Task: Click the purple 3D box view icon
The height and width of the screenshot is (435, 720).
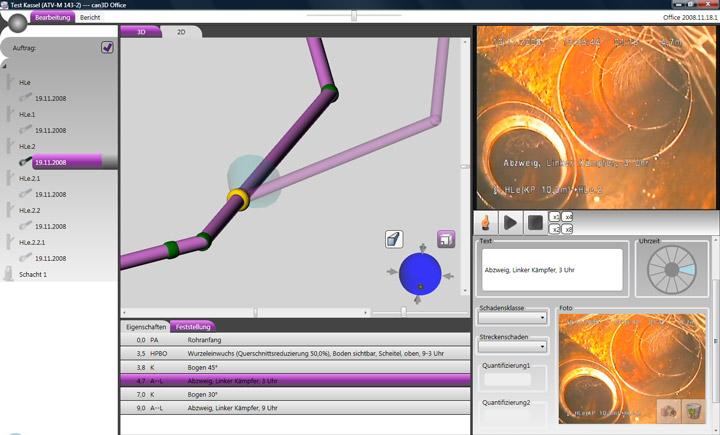Action: [x=446, y=239]
